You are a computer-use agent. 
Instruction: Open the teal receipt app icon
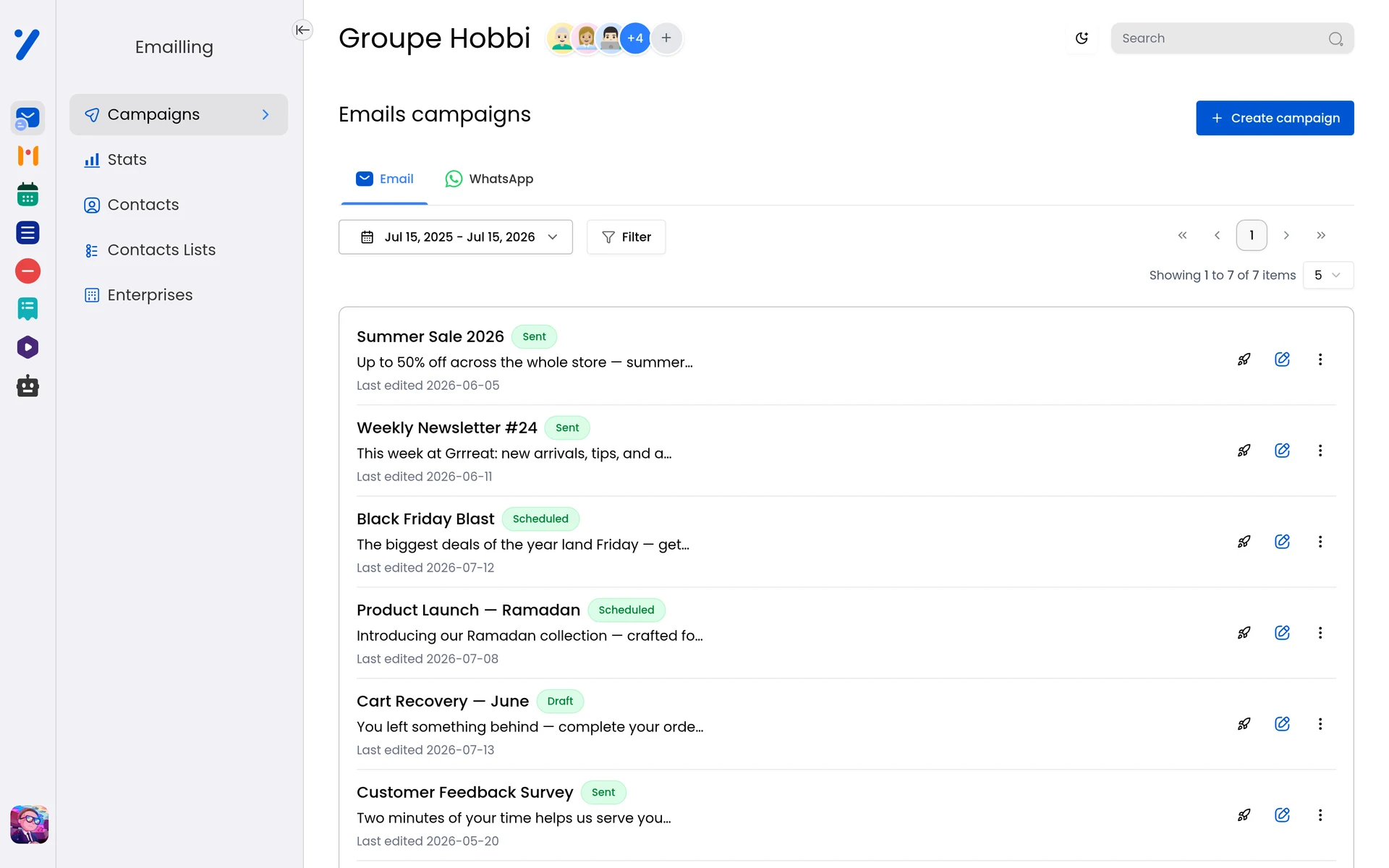[27, 309]
